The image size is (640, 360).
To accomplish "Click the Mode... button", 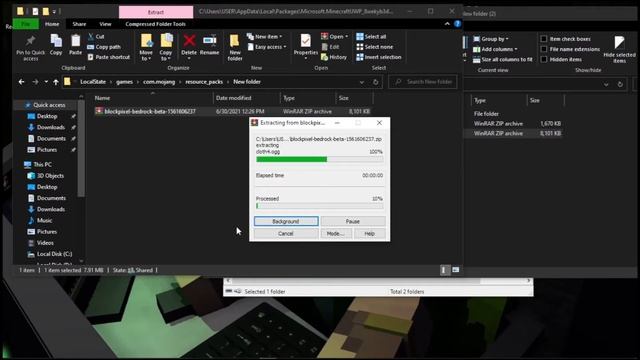I will [x=336, y=233].
